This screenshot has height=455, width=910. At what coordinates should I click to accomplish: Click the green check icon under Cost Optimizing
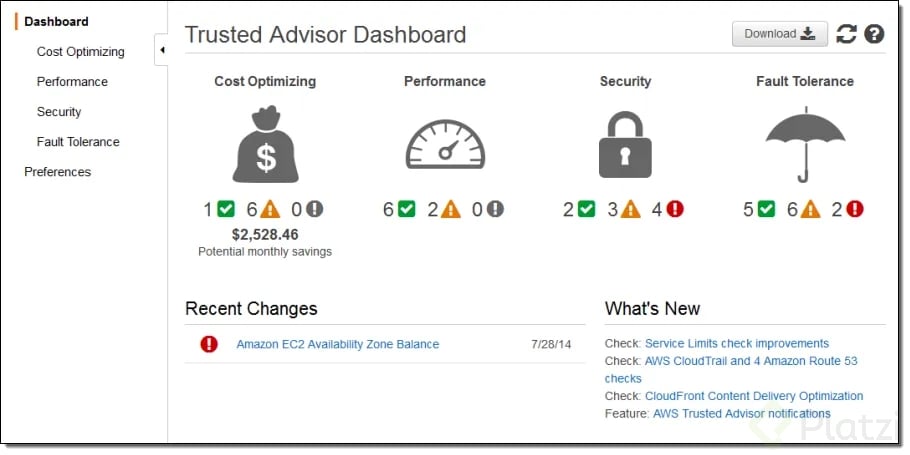(226, 209)
